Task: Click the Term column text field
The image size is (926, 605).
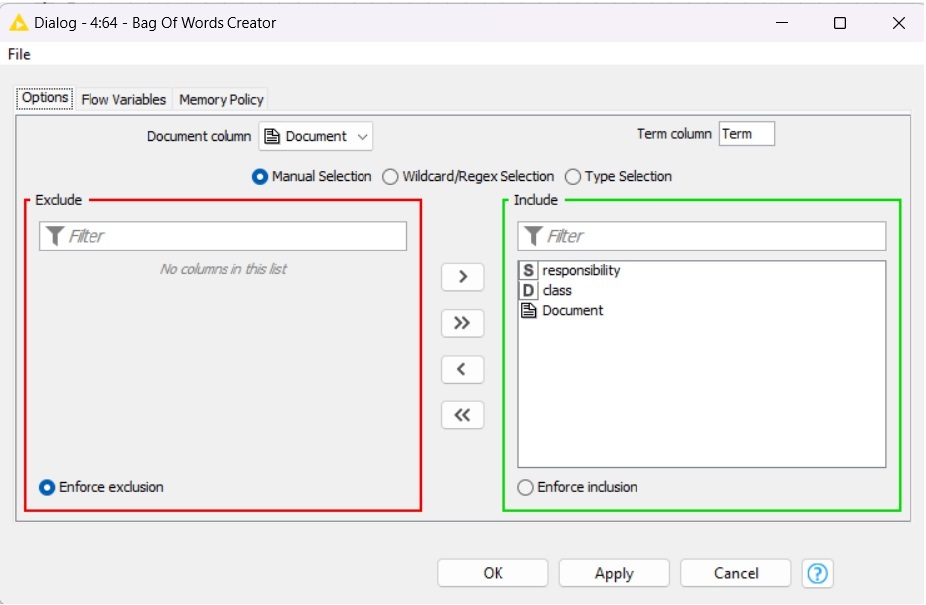Action: (x=746, y=134)
